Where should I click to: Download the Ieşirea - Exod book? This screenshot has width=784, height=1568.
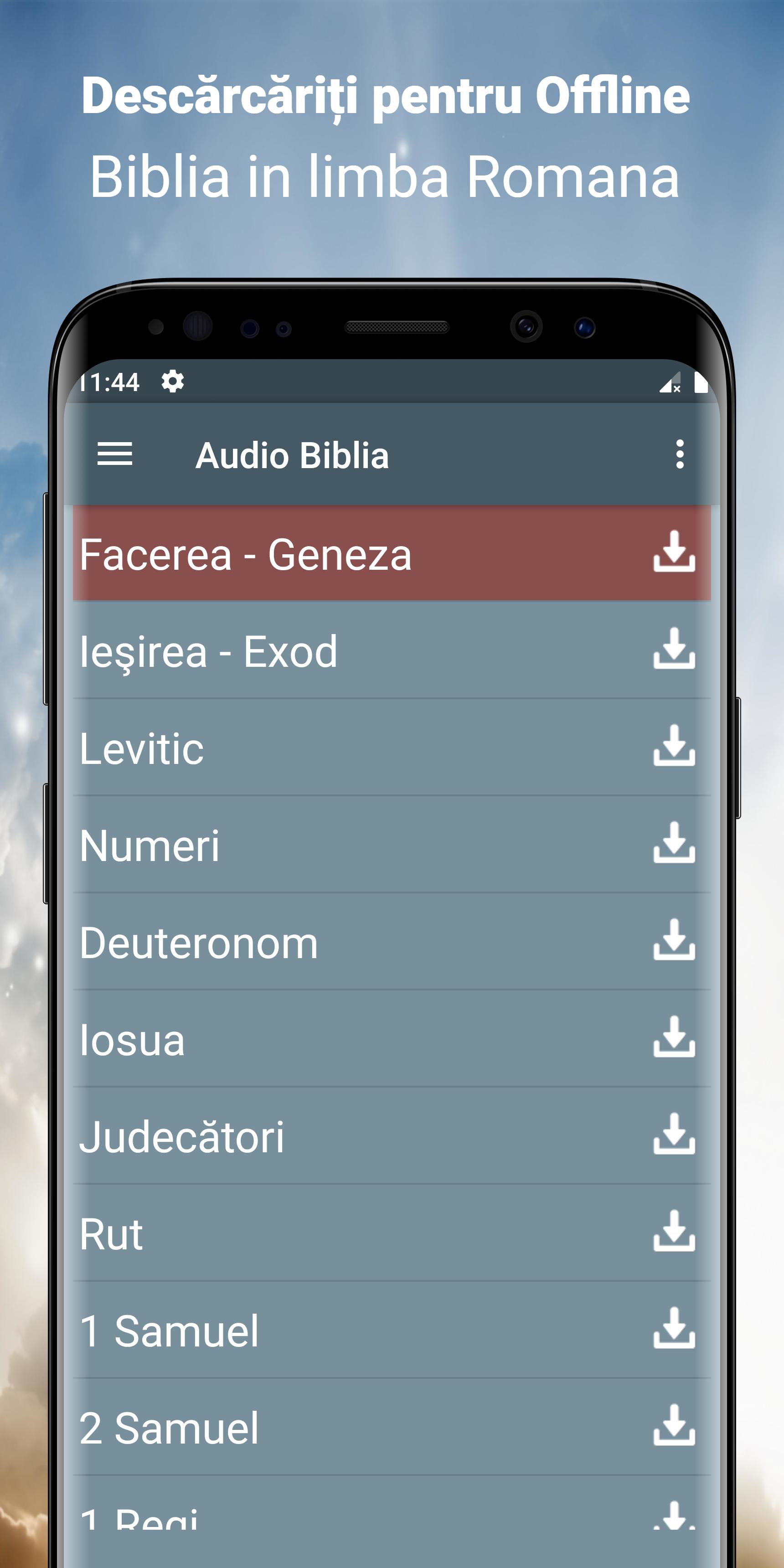(x=674, y=649)
